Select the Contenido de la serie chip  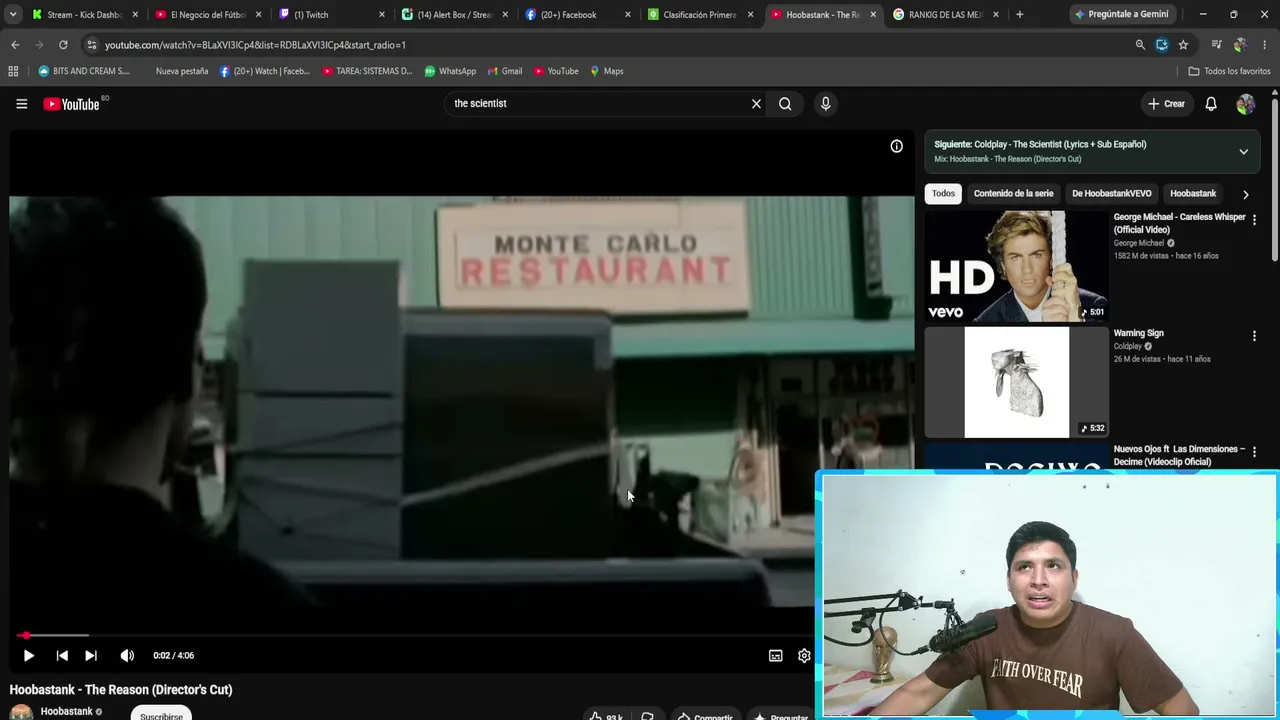[1013, 194]
